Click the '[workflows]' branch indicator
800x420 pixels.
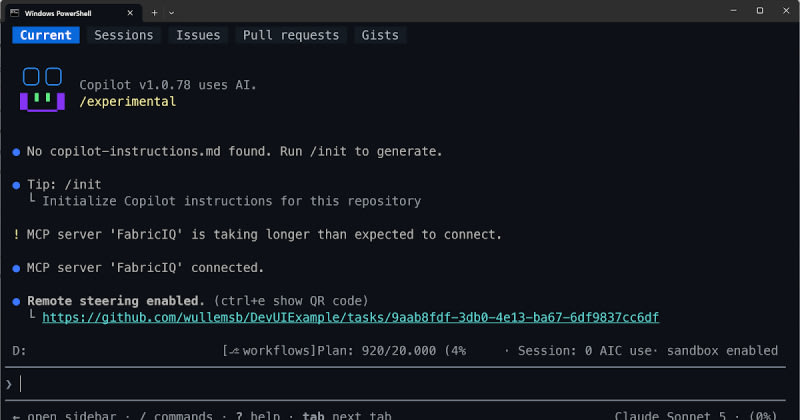pos(269,351)
